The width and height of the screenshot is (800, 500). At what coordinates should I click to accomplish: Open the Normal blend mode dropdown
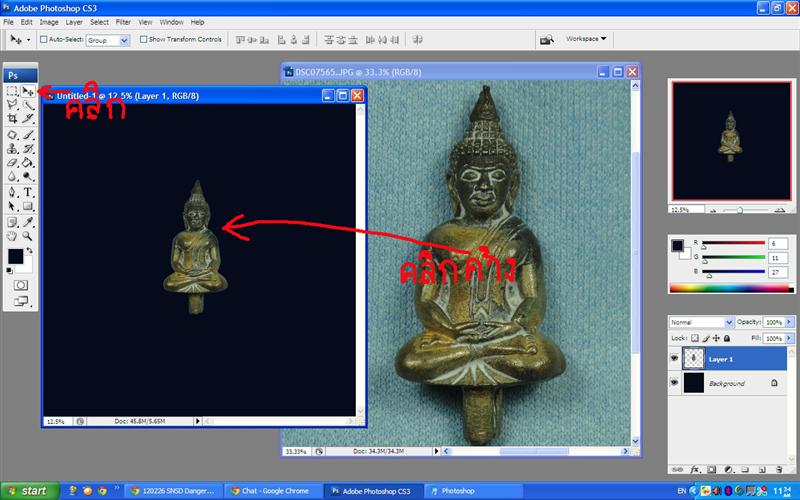point(701,323)
